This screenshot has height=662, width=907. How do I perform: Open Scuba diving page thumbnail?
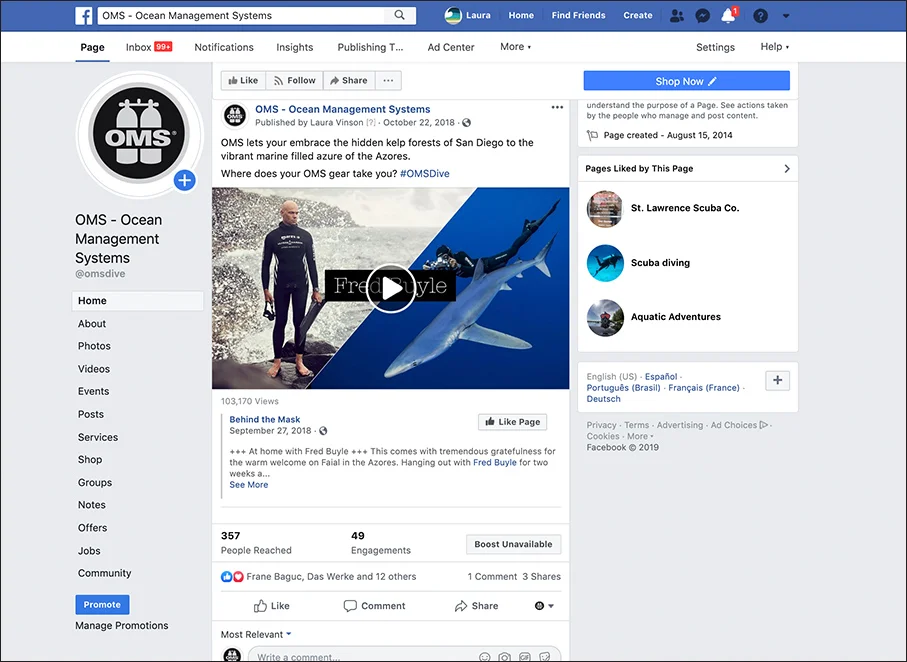pos(605,263)
